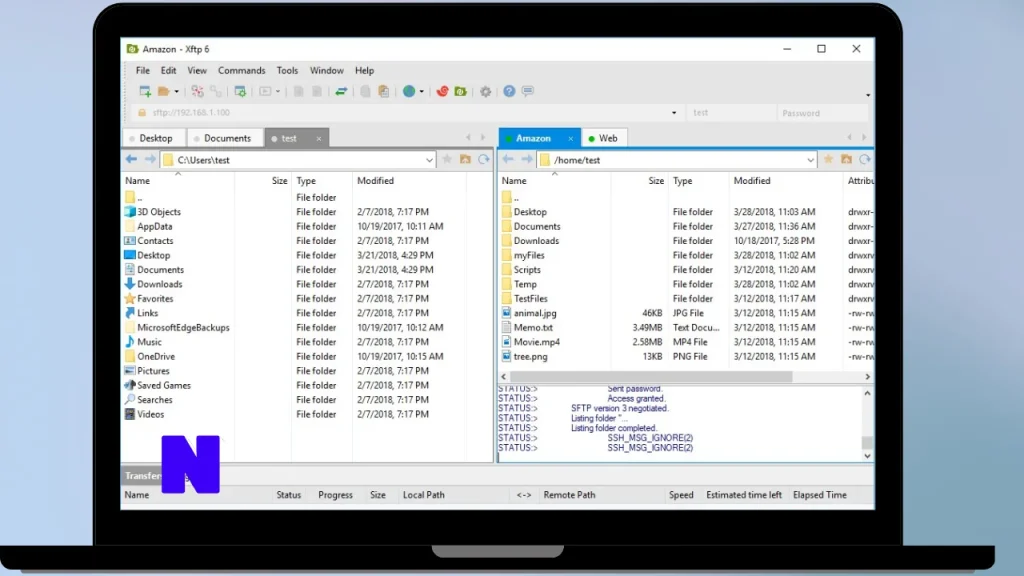
Task: Click the session properties window-with-gear icon
Action: [240, 91]
